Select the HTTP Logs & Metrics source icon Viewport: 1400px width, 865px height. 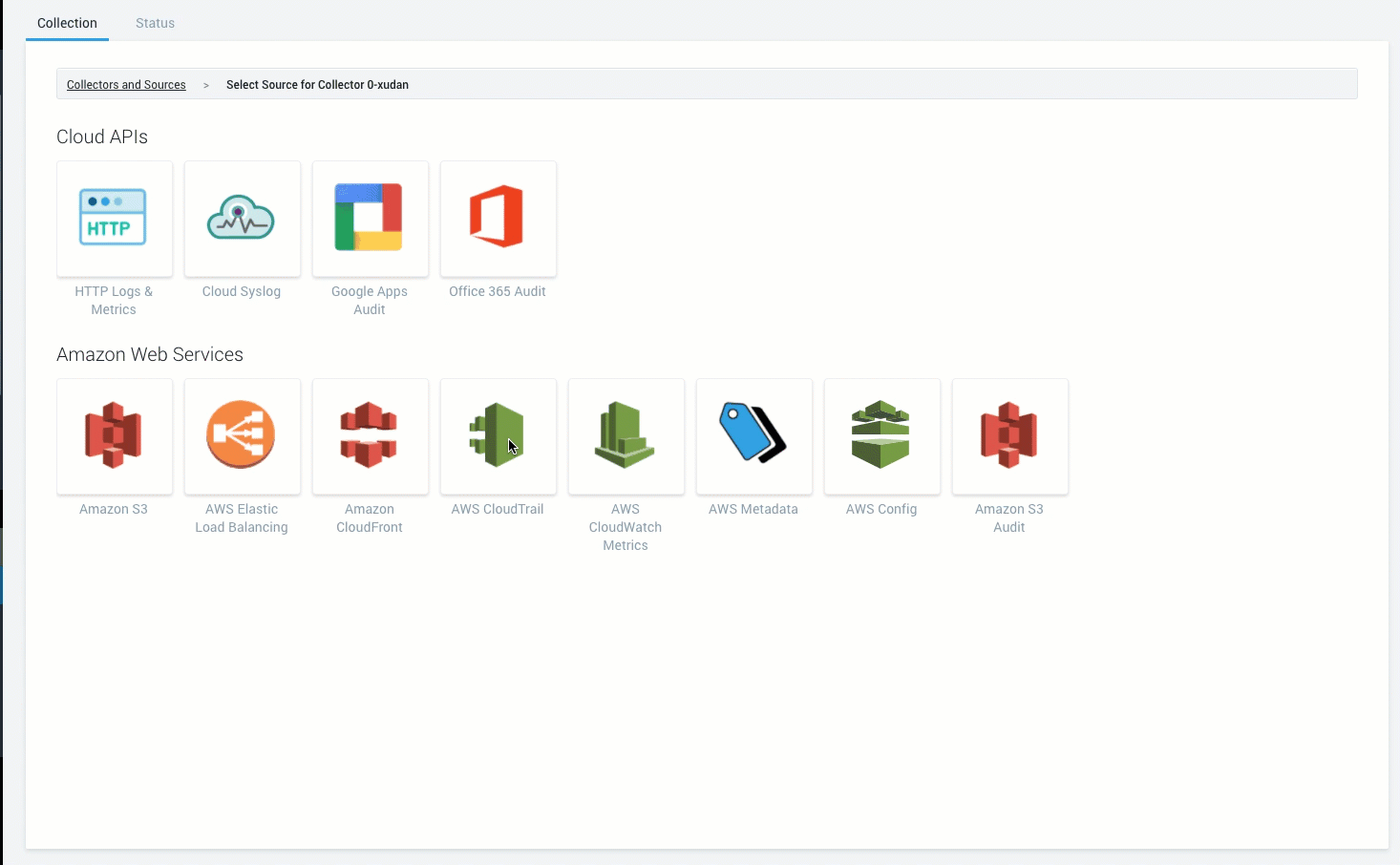tap(114, 219)
